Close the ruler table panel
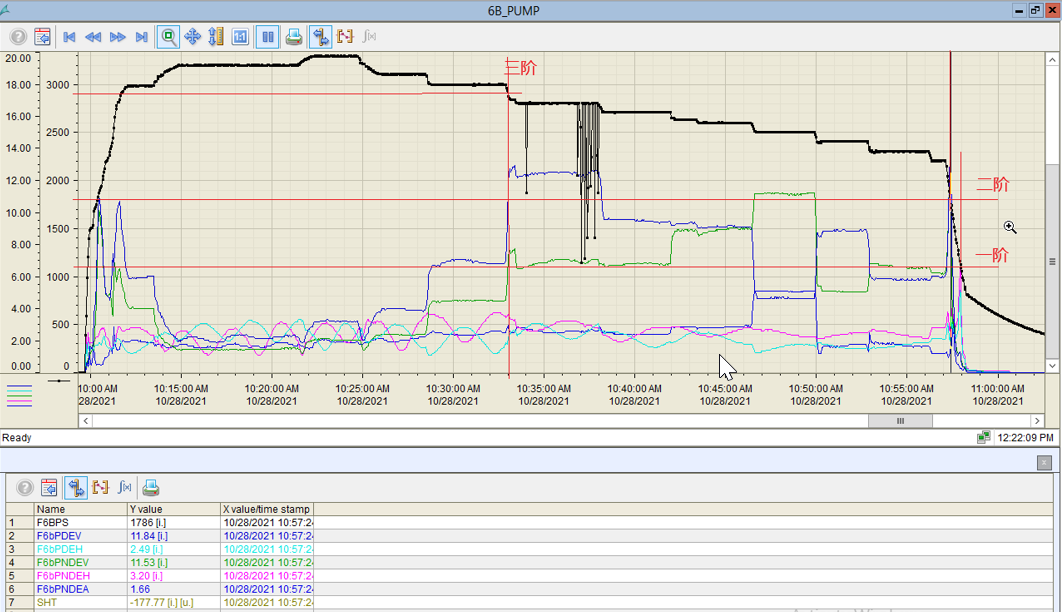This screenshot has height=612, width=1063. [x=1044, y=462]
